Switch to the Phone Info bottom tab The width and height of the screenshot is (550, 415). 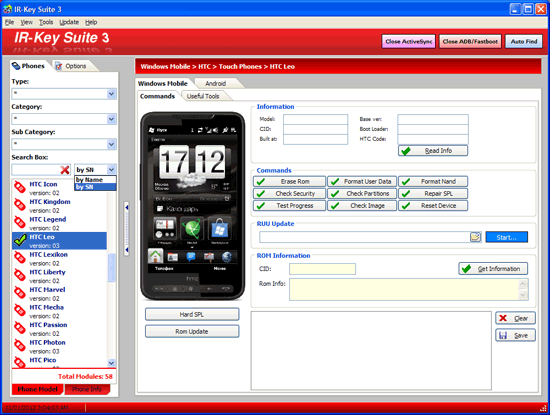87,389
